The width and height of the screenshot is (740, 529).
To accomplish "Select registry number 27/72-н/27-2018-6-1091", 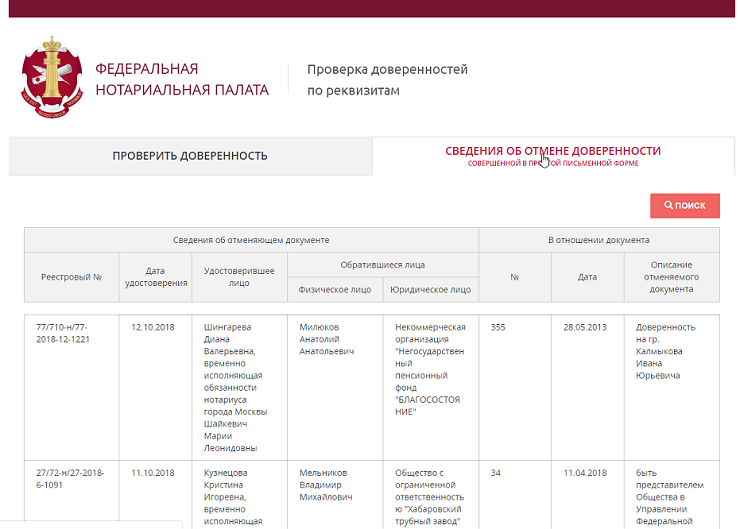I will [72, 495].
